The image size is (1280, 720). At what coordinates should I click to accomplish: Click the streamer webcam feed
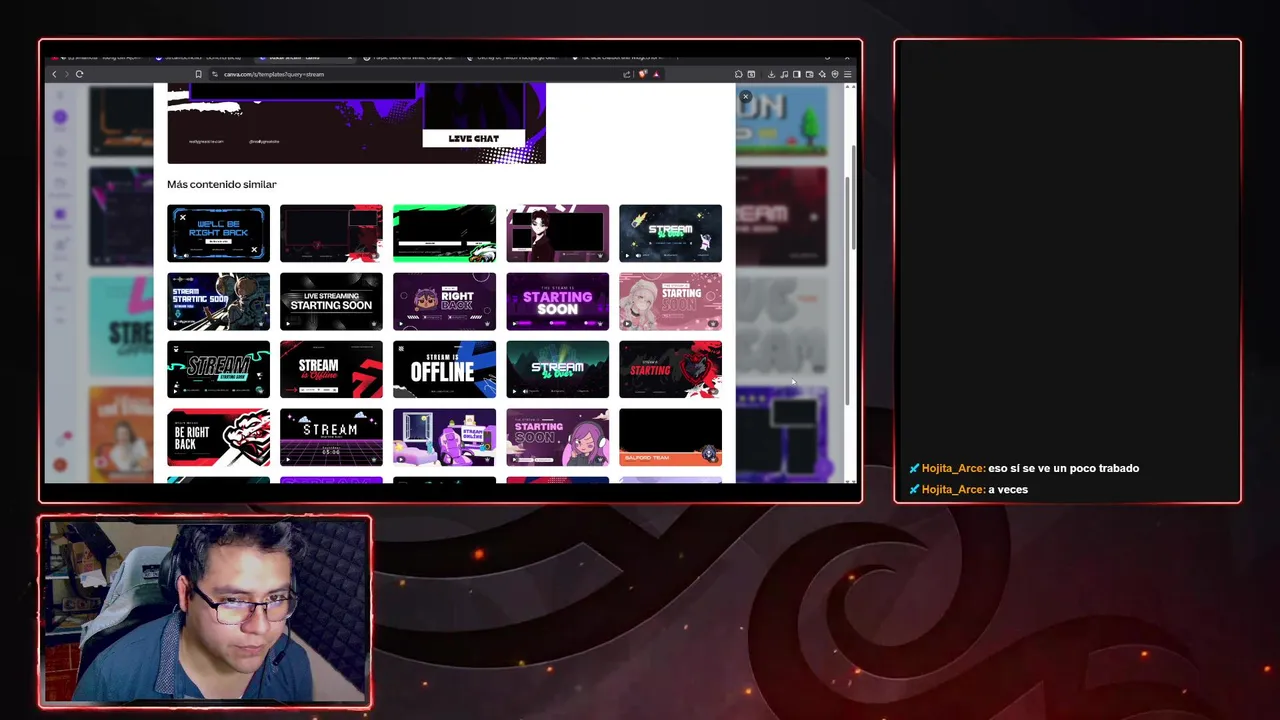pyautogui.click(x=205, y=612)
